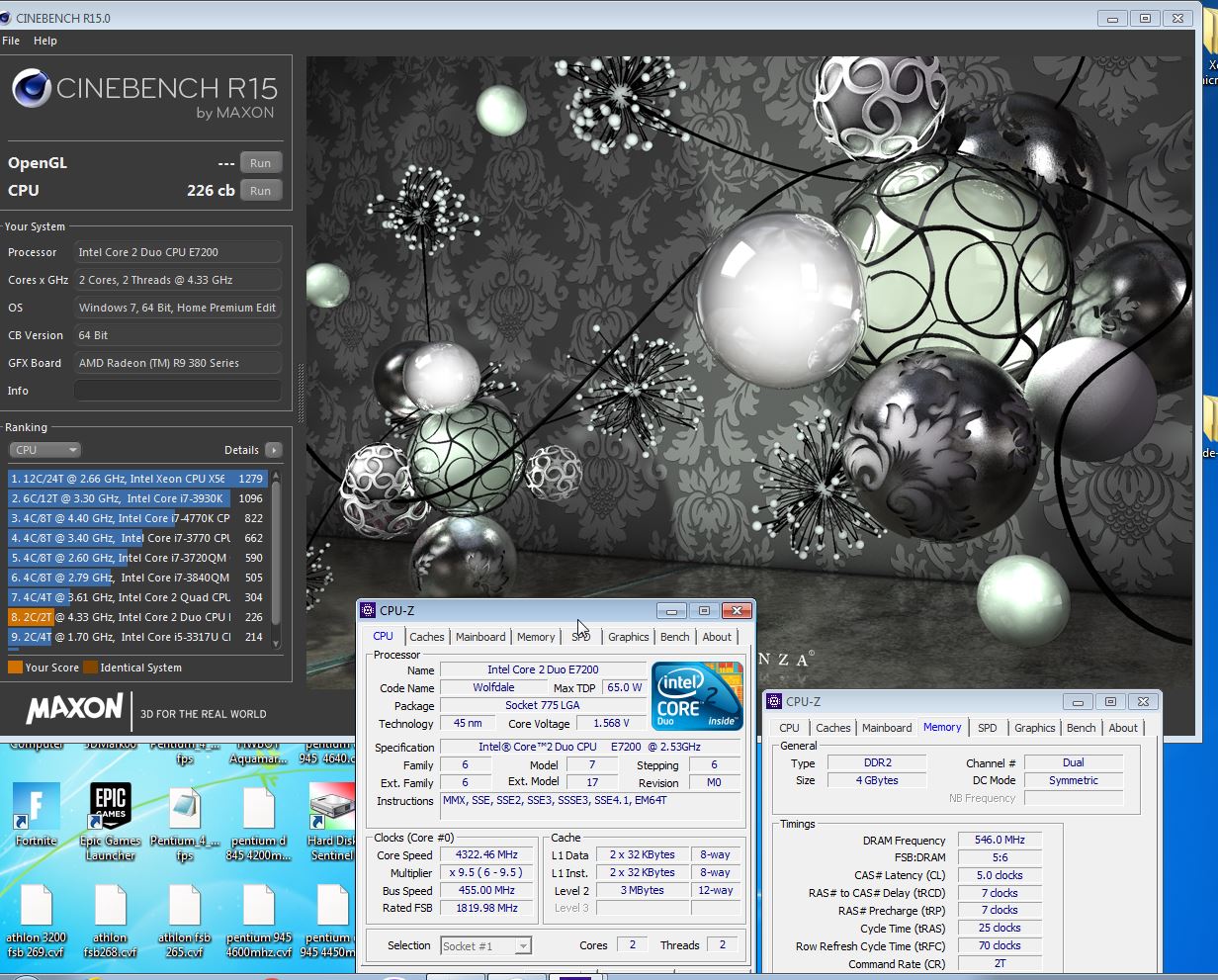The height and width of the screenshot is (980, 1218).
Task: Click the FSB:DRAM 5:6 ratio value
Action: click(x=1000, y=857)
